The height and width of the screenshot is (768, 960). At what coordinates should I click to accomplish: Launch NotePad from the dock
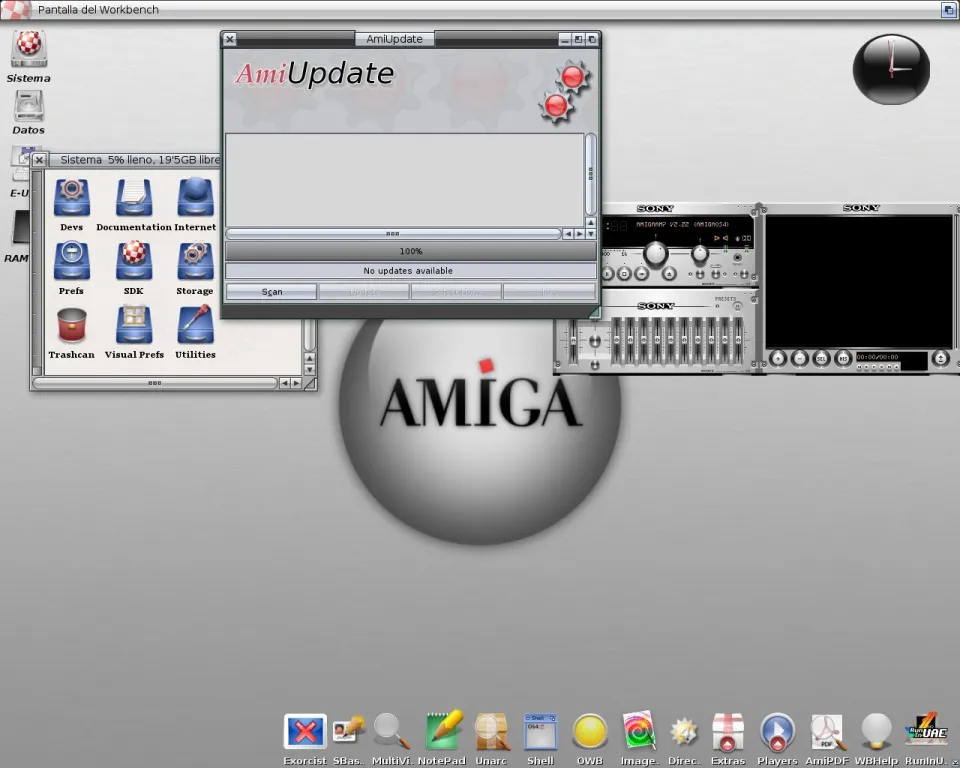[443, 732]
